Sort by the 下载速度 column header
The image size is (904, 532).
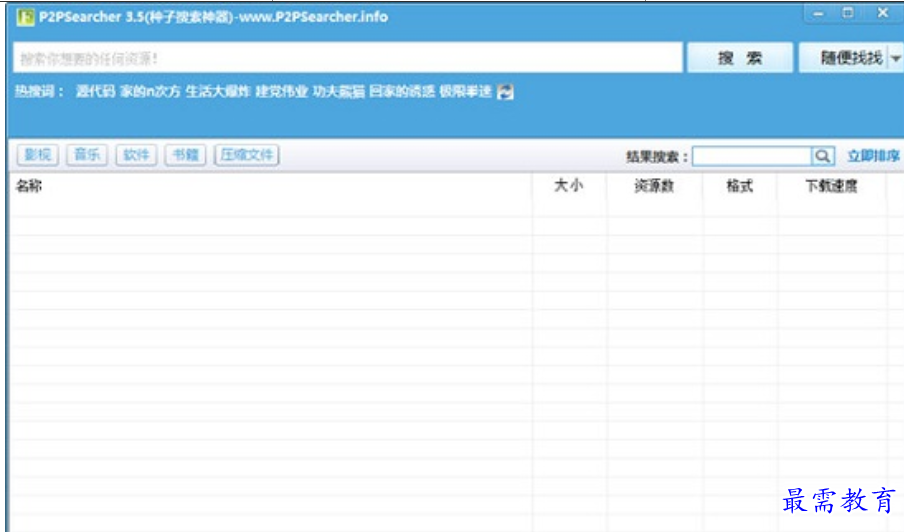pos(831,186)
